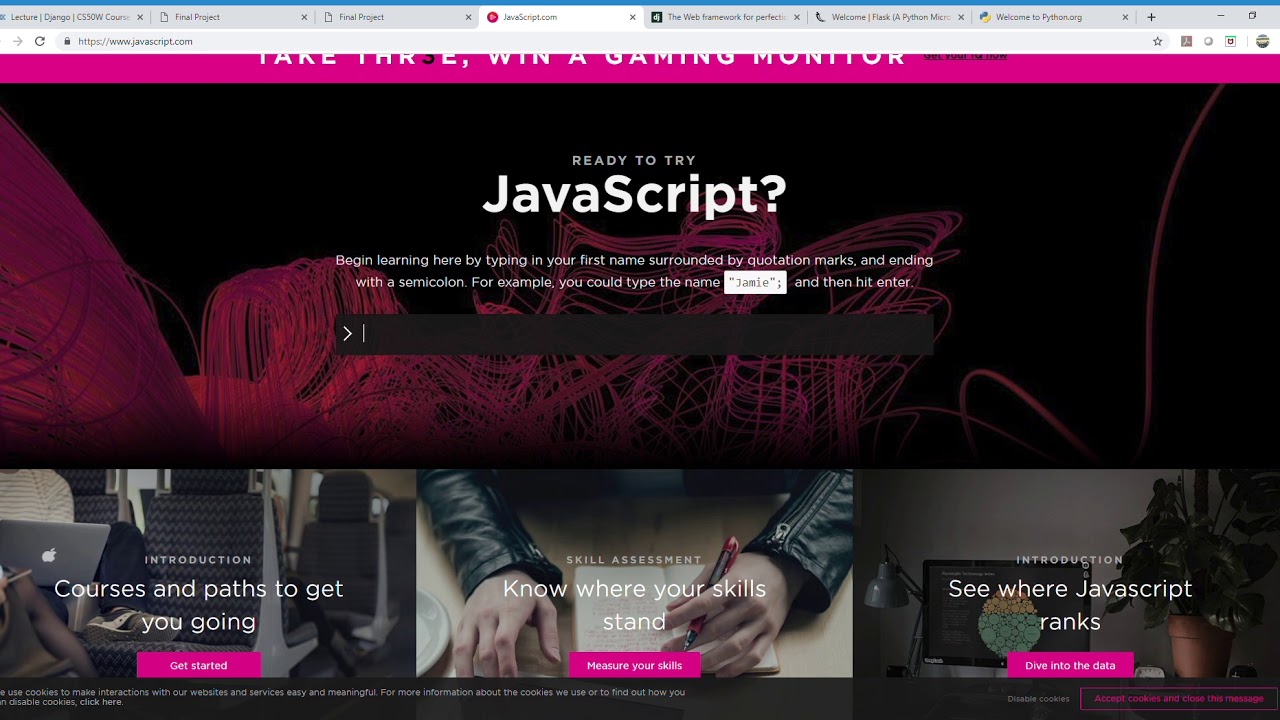The height and width of the screenshot is (720, 1280).
Task: Click the "Jamie"; code example
Action: [755, 282]
